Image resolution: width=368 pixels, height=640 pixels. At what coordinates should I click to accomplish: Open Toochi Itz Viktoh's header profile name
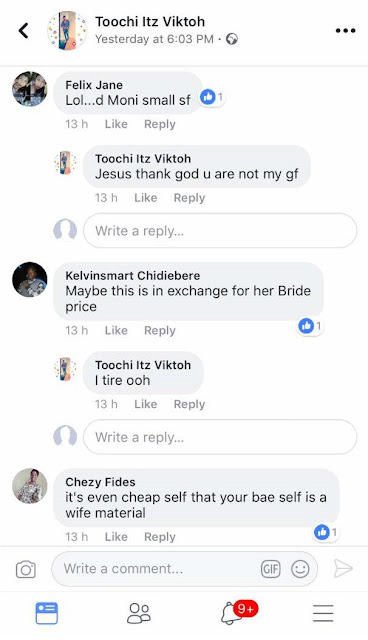click(150, 22)
